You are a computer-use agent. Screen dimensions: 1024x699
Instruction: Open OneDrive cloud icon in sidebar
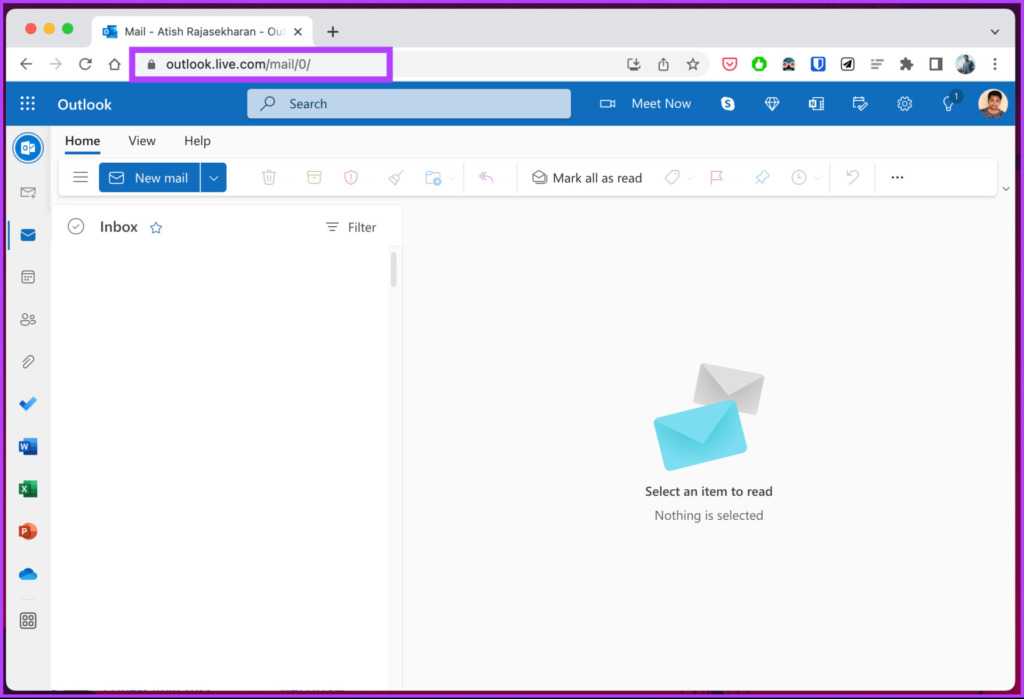pos(28,574)
